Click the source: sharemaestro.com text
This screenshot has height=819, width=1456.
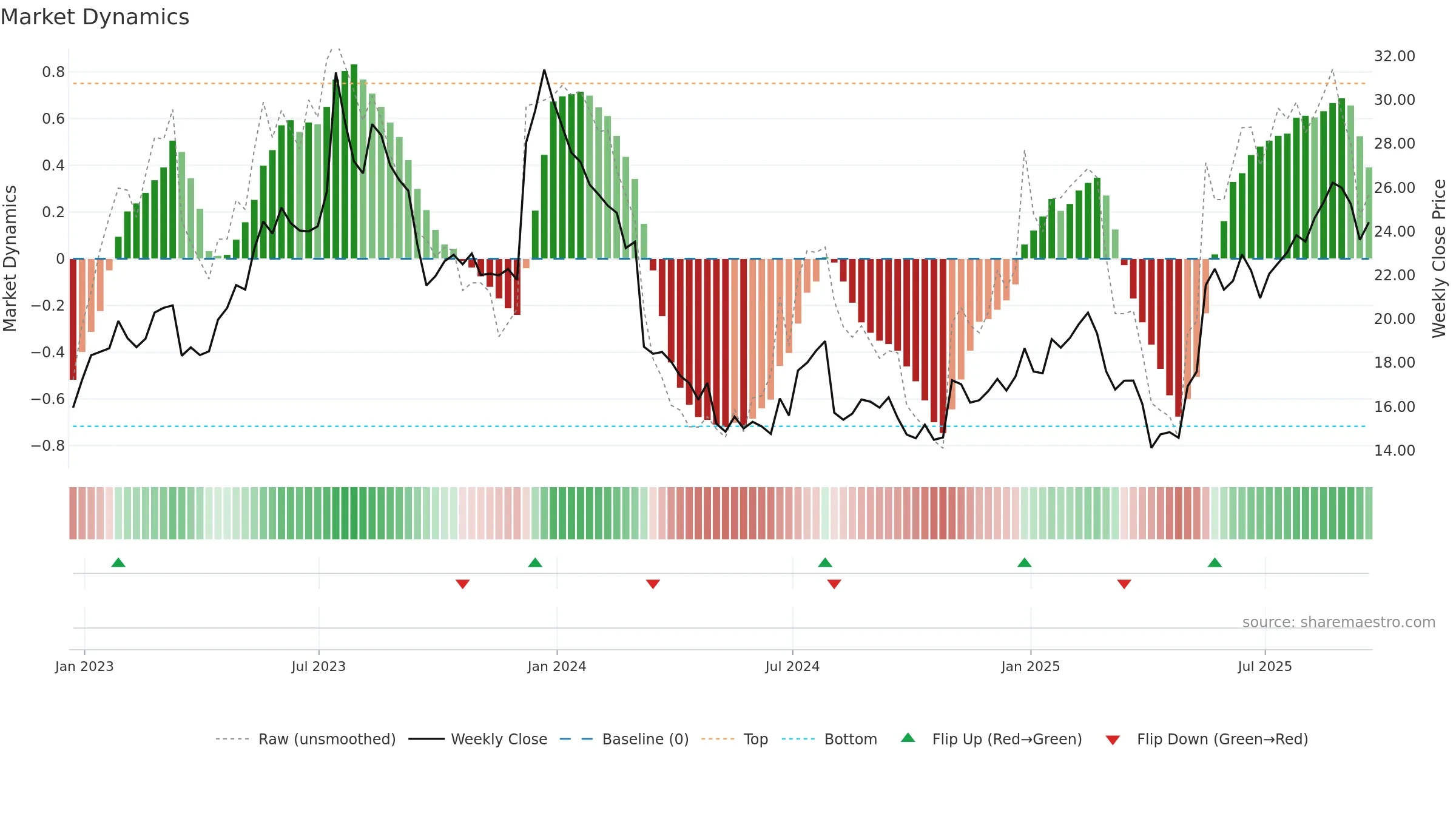pos(1339,622)
